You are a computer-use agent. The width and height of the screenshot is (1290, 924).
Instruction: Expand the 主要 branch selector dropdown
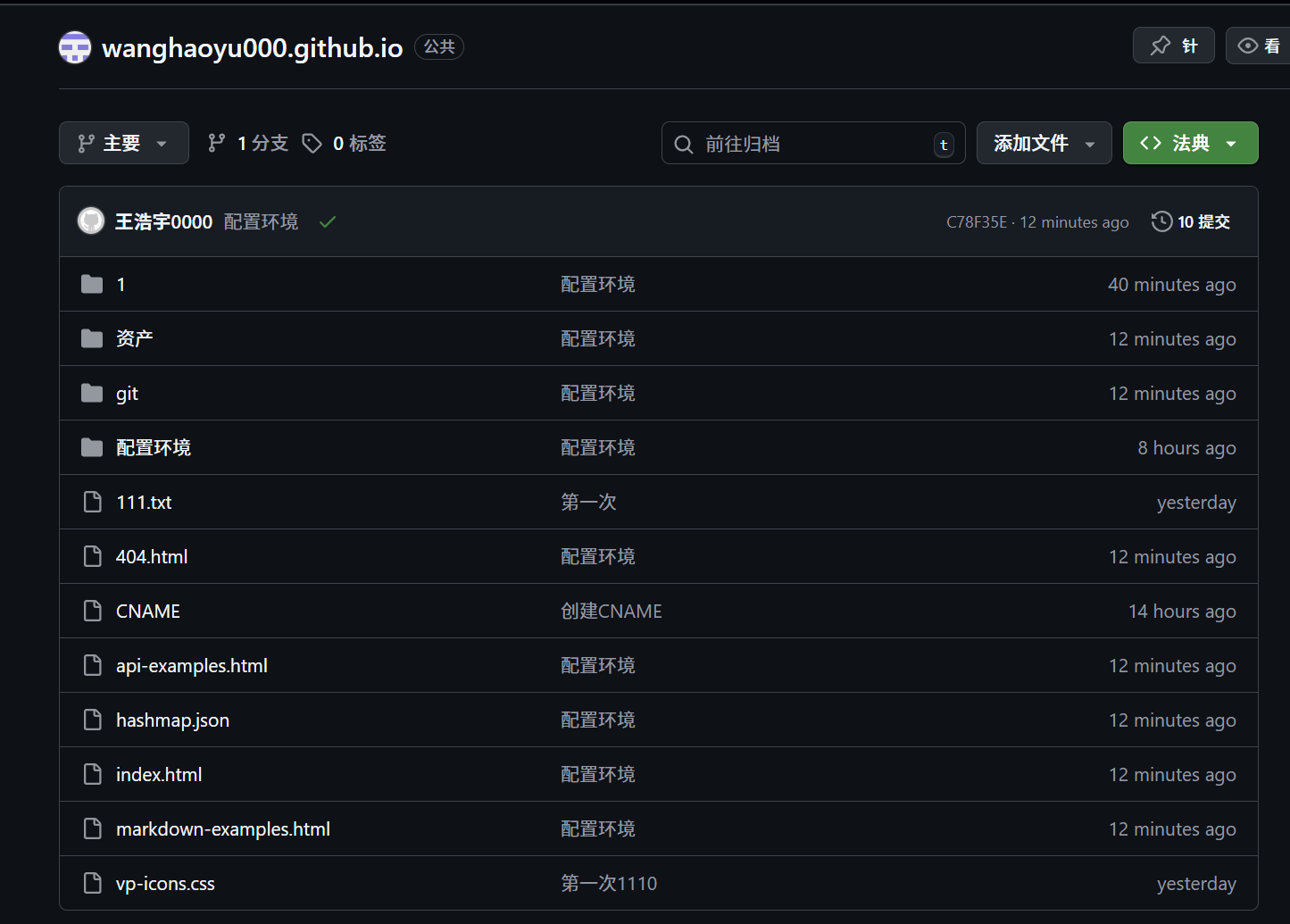click(123, 144)
